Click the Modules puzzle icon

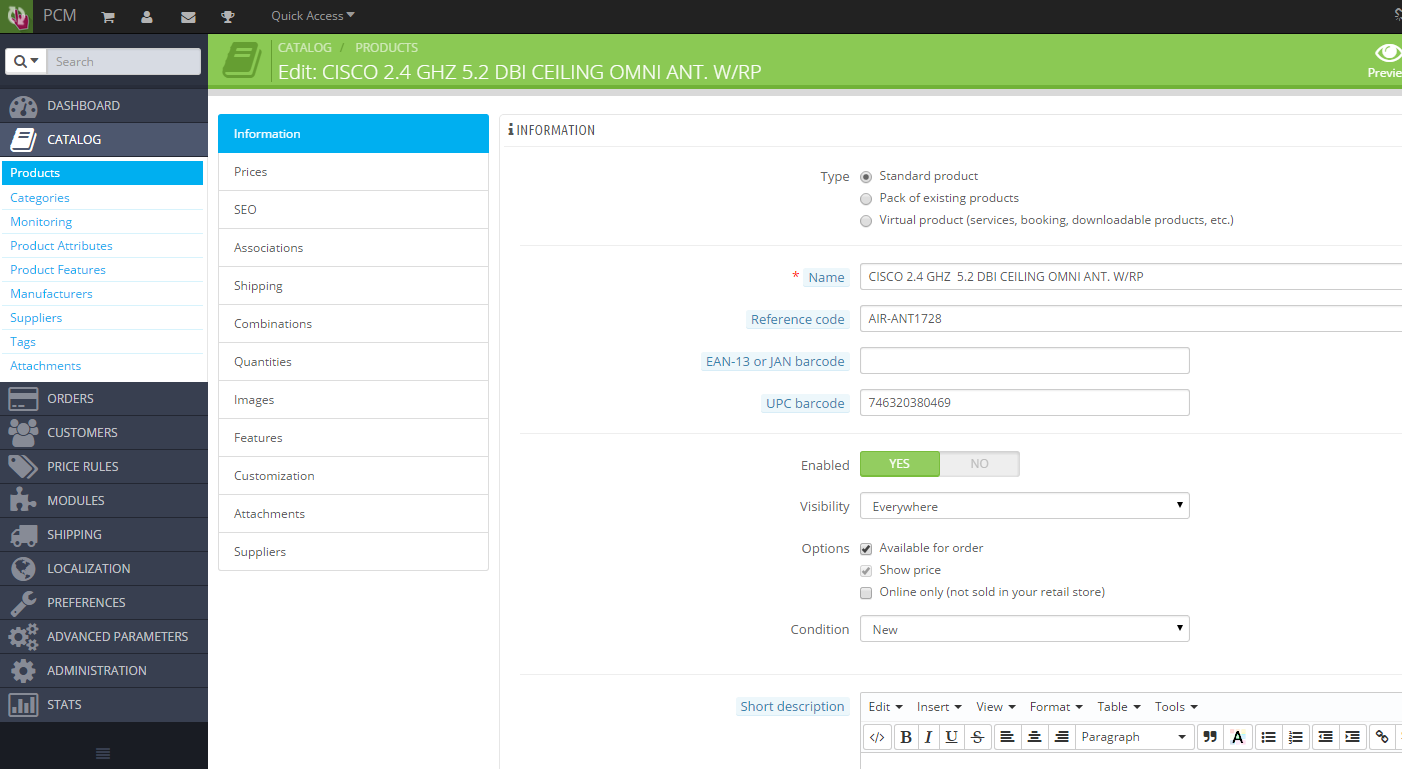(x=23, y=501)
